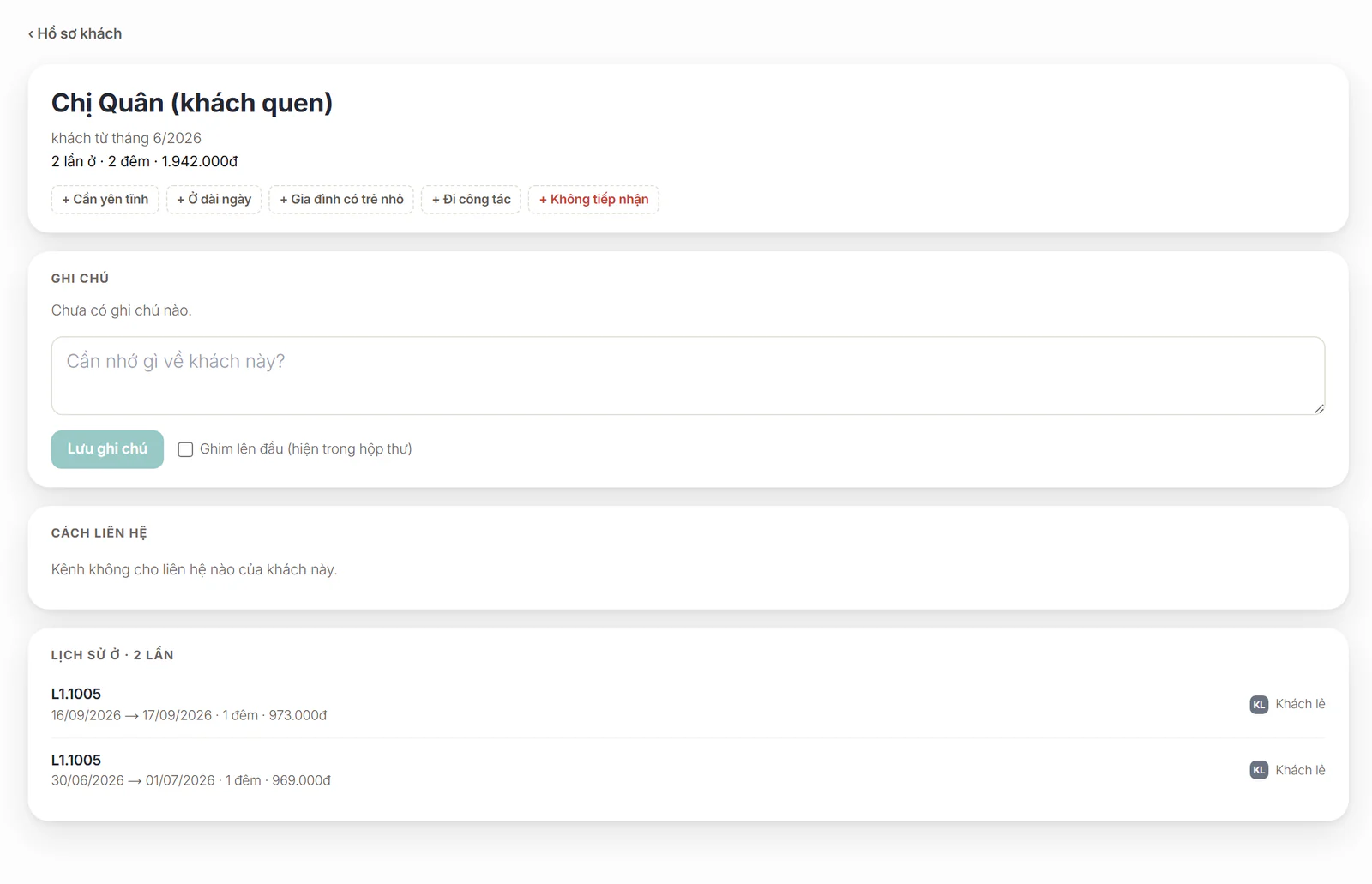This screenshot has height=884, width=1372.
Task: Click Khách lẻ label on second stay
Action: point(1300,770)
